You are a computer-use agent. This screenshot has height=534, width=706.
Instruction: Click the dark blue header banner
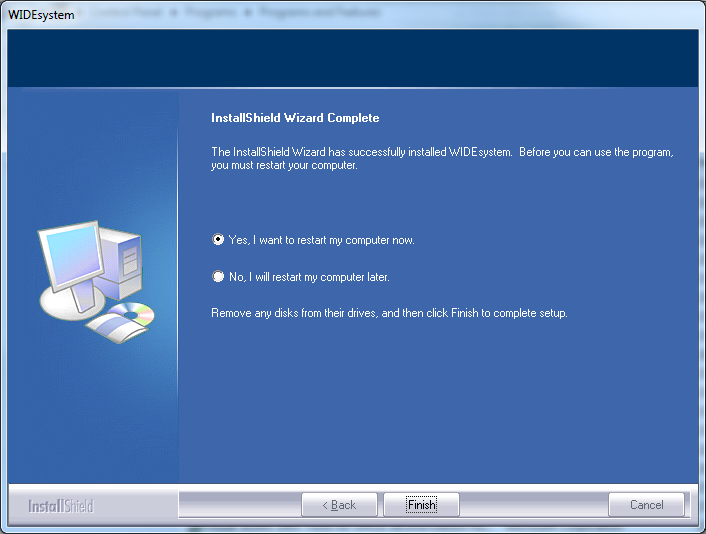click(x=352, y=58)
